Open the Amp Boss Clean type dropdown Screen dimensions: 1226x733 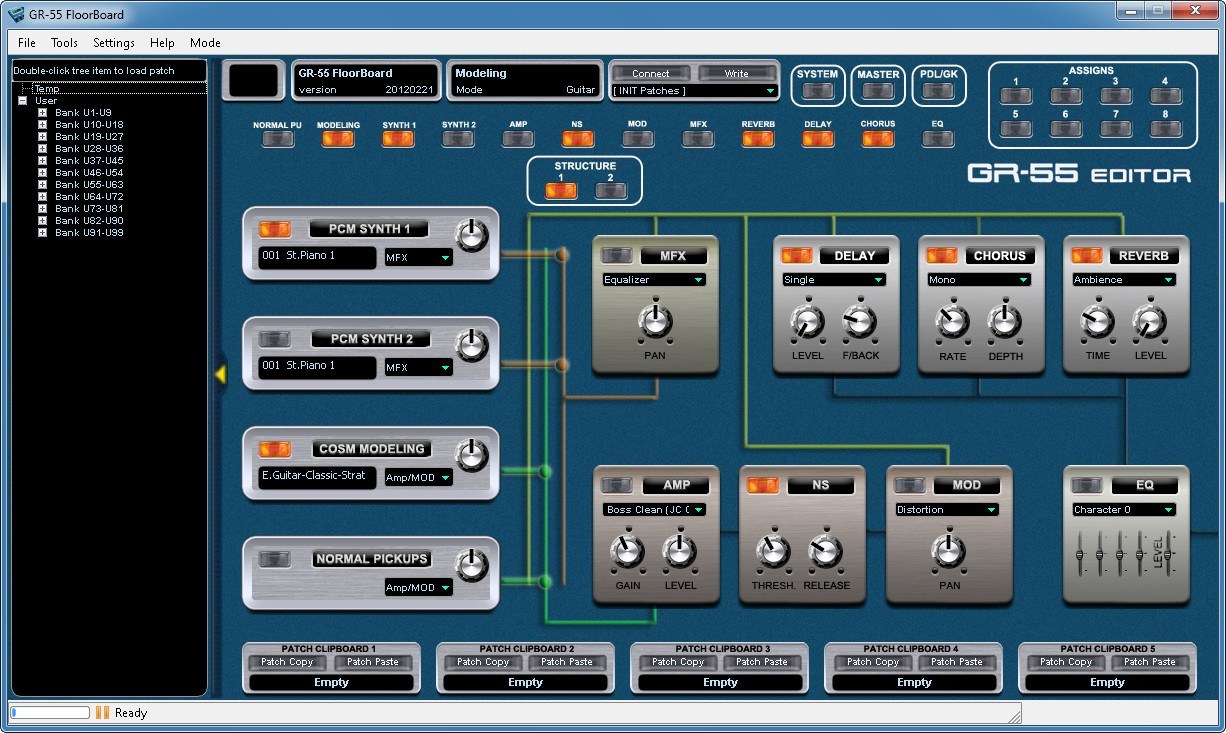(x=656, y=510)
